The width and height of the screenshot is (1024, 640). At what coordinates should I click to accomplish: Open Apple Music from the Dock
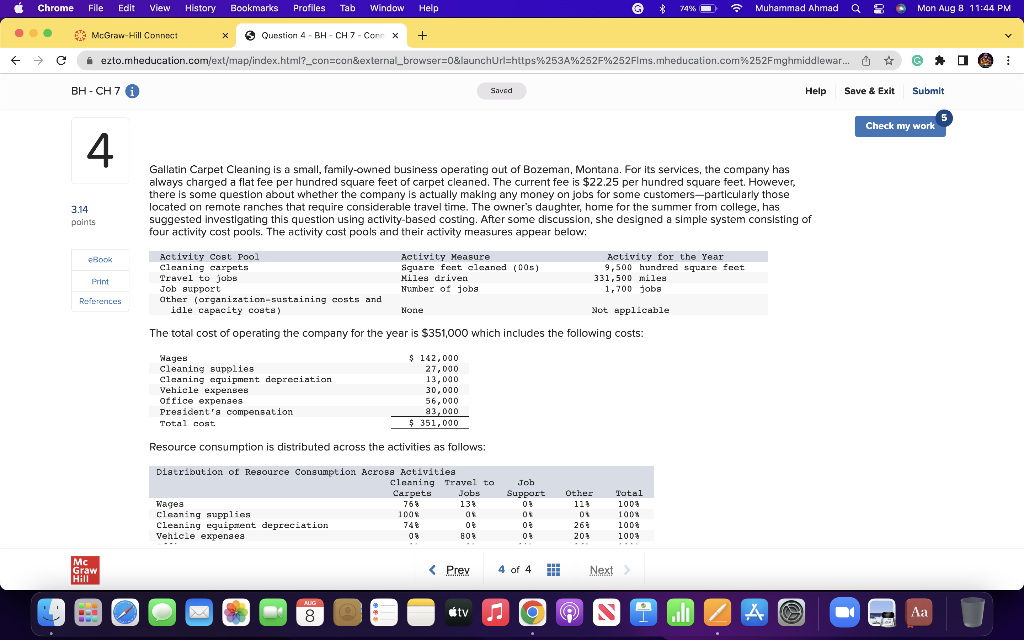pos(496,612)
